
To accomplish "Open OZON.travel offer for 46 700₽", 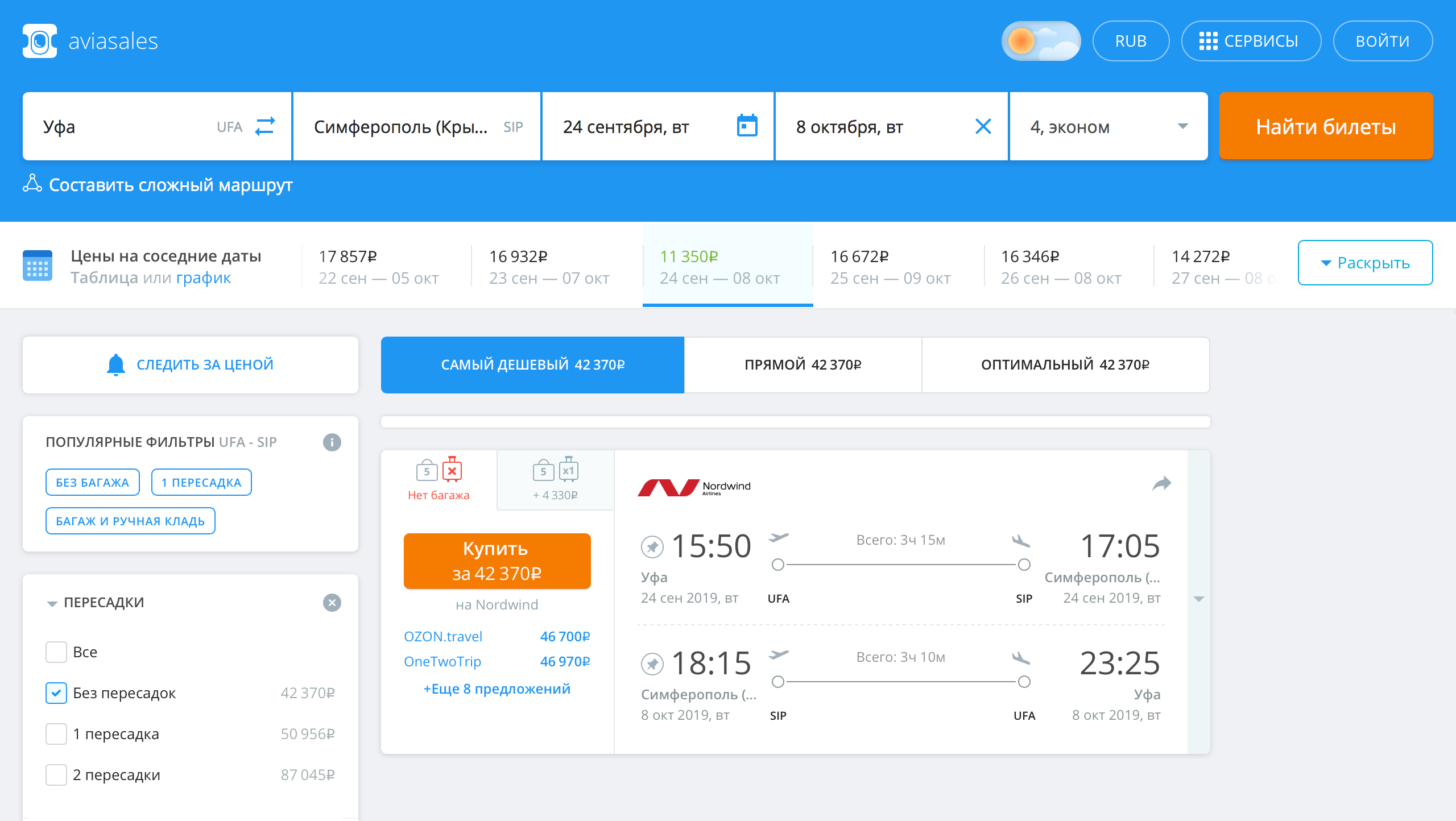I will pyautogui.click(x=497, y=636).
